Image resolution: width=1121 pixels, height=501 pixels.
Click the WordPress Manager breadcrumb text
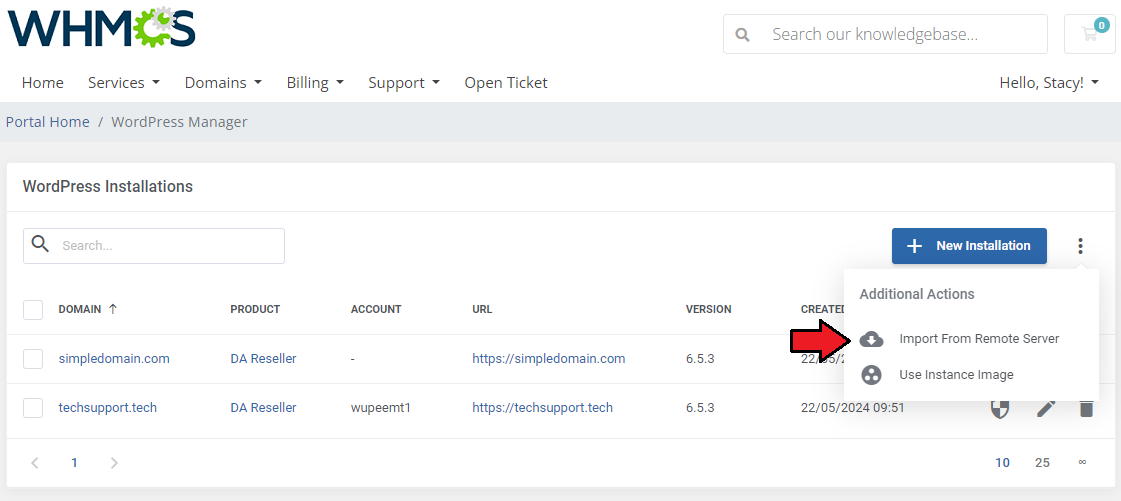[x=179, y=122]
